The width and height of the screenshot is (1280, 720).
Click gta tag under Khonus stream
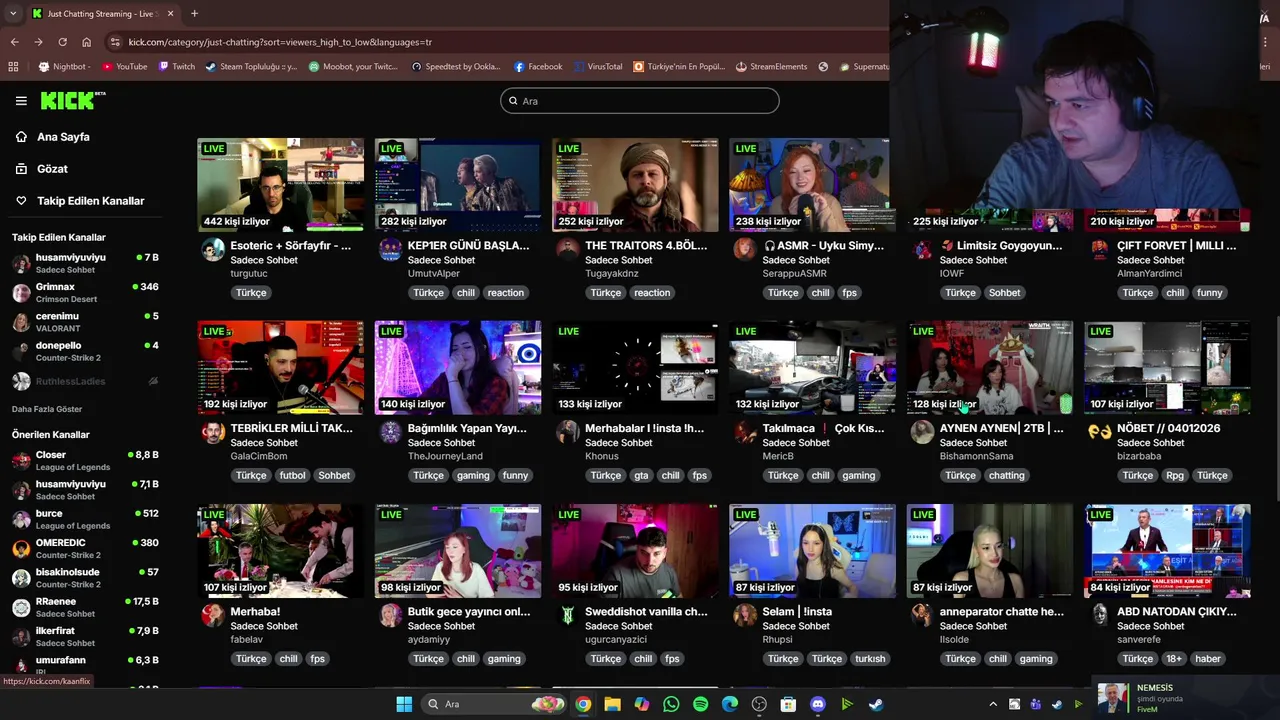click(641, 476)
